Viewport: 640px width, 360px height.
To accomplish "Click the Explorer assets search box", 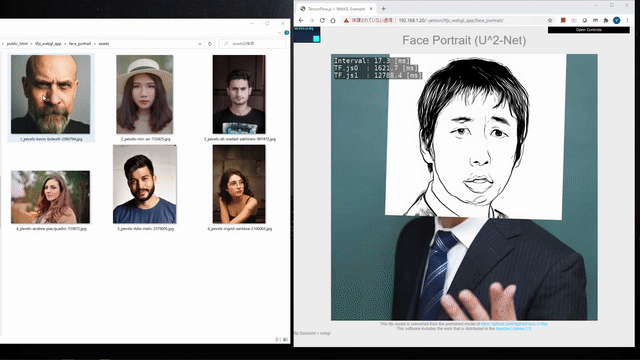I will [253, 44].
